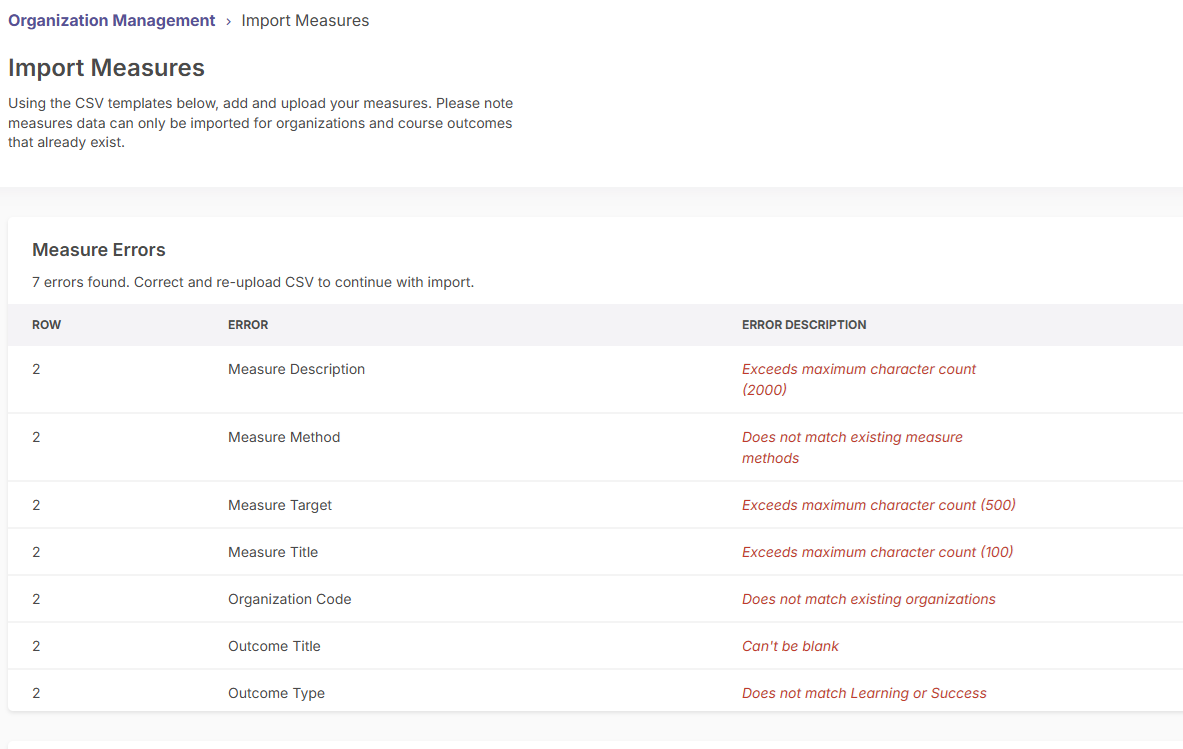
Task: Click the 'Exceeds maximum character count (2000)' error
Action: tap(858, 379)
